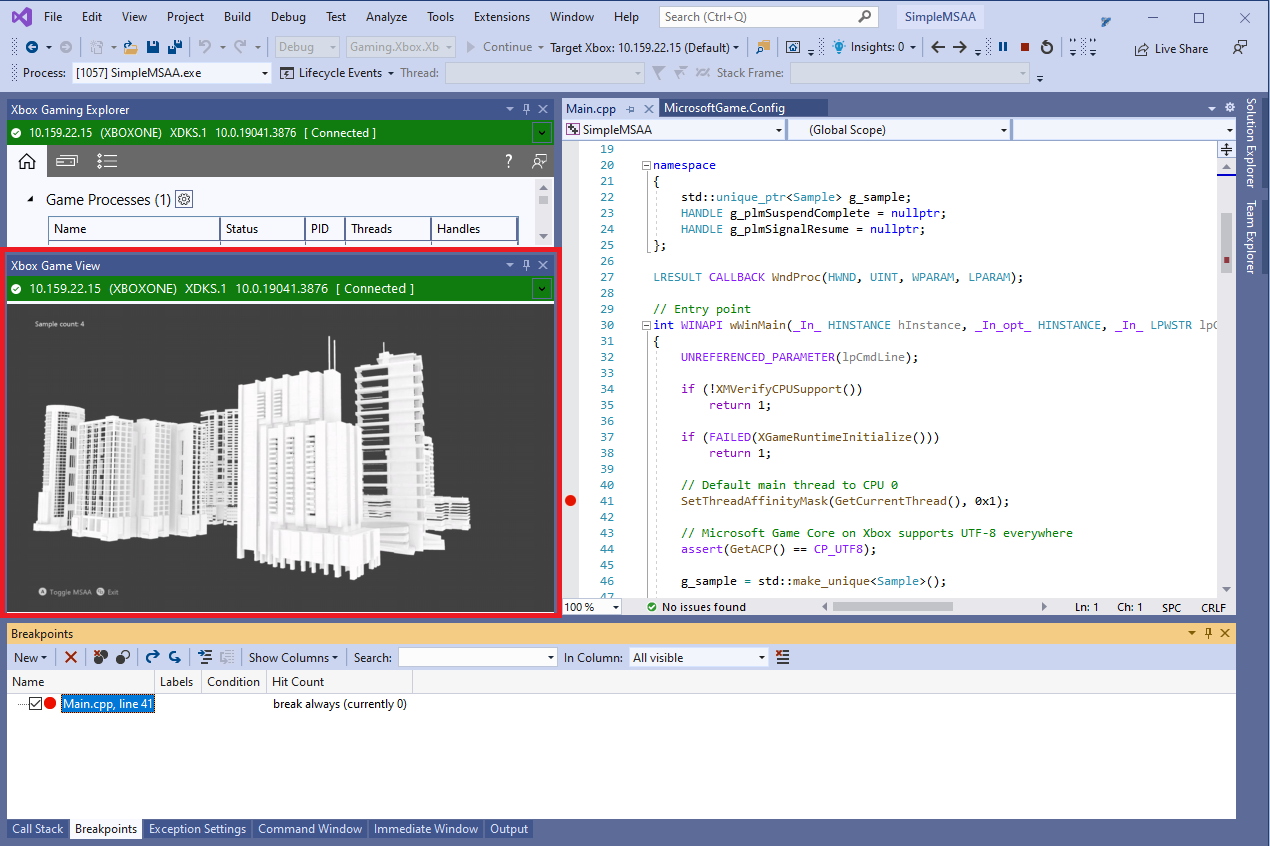This screenshot has height=846, width=1270.
Task: Collapse the namespace block at line 20
Action: (646, 165)
